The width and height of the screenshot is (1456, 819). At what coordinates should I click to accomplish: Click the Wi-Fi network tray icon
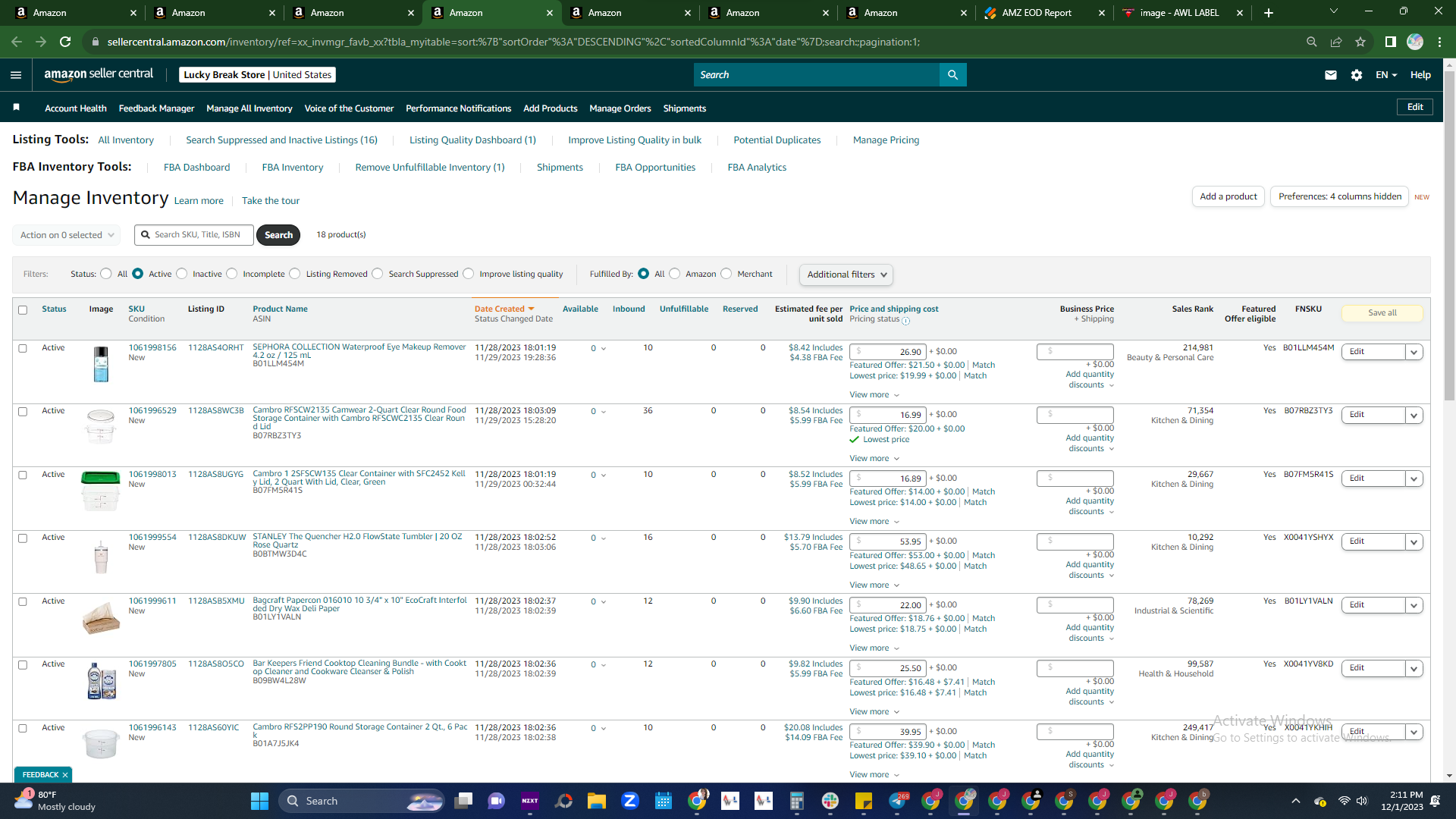click(1344, 801)
